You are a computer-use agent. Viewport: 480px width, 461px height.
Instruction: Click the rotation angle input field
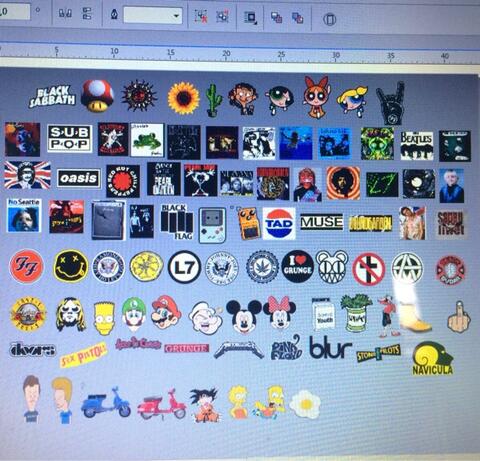click(x=14, y=12)
